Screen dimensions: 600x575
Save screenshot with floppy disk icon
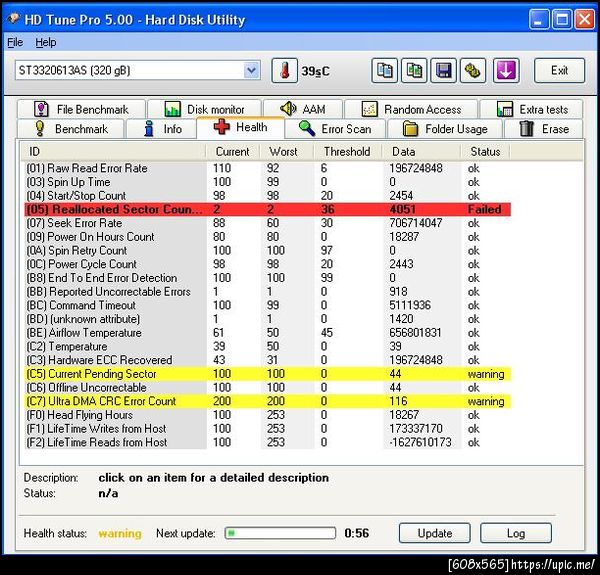click(x=443, y=70)
